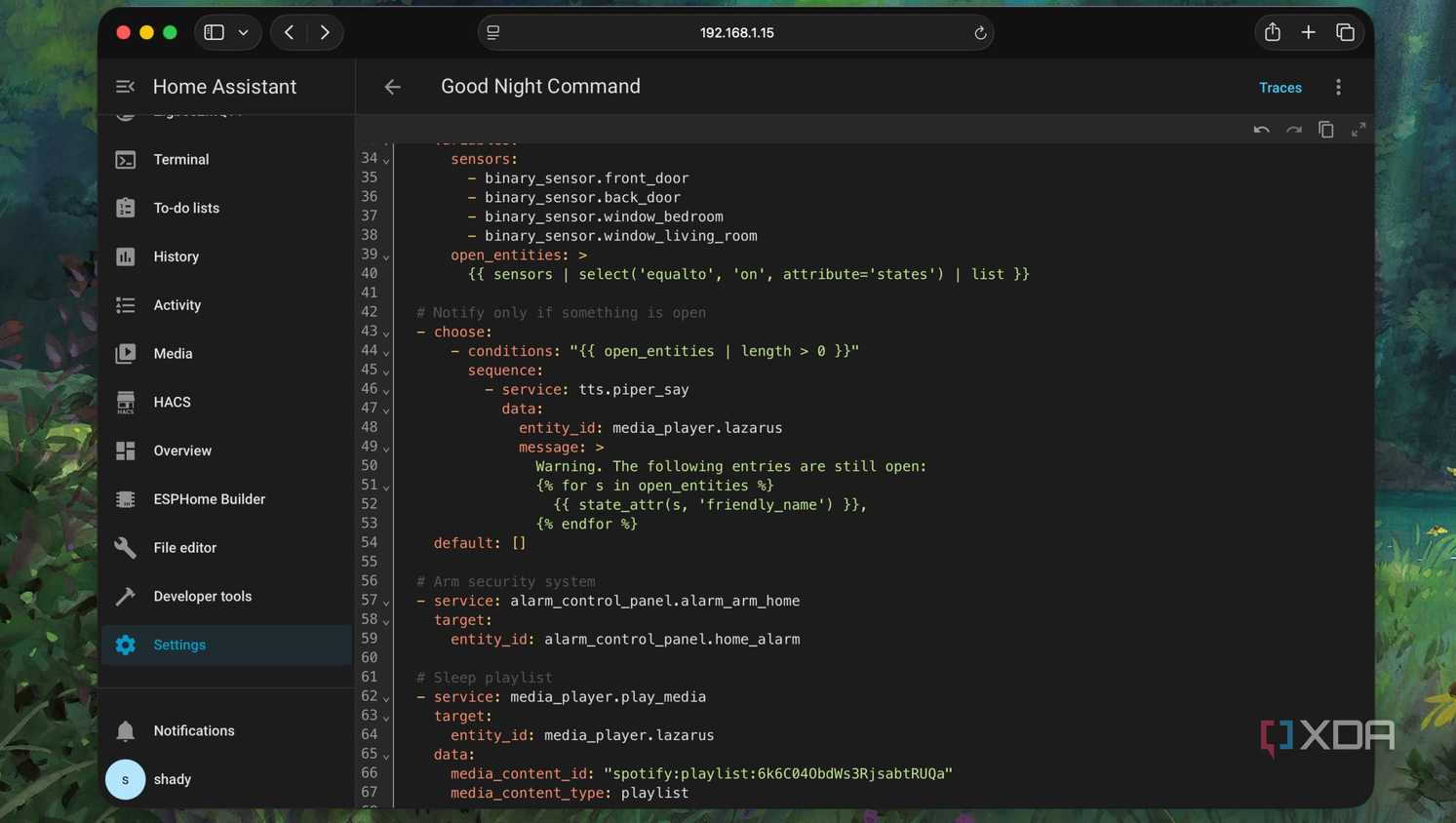1456x823 pixels.
Task: Open the shady user profile
Action: [226, 779]
